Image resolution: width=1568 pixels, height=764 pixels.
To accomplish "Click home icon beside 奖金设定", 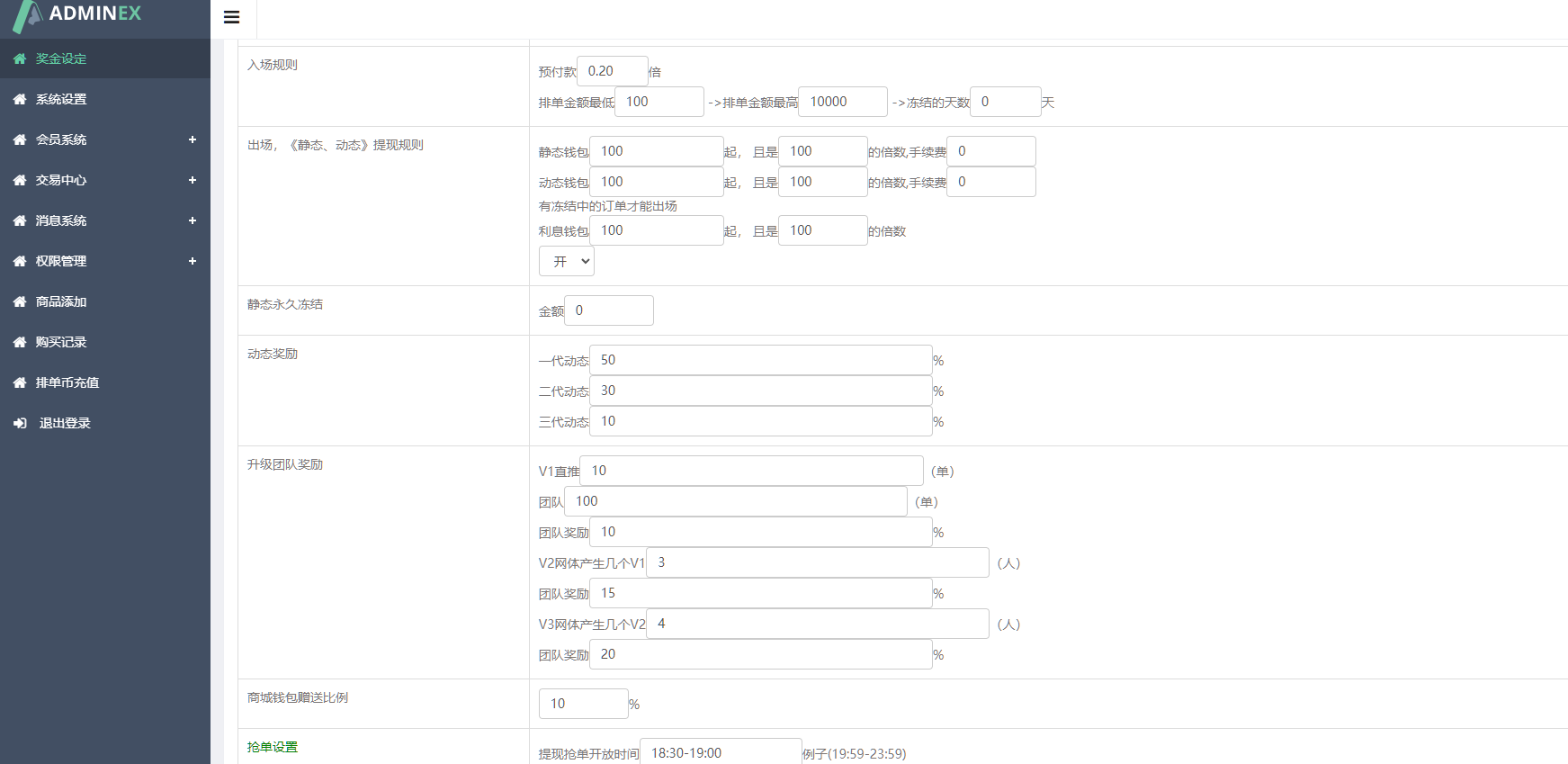I will click(20, 59).
